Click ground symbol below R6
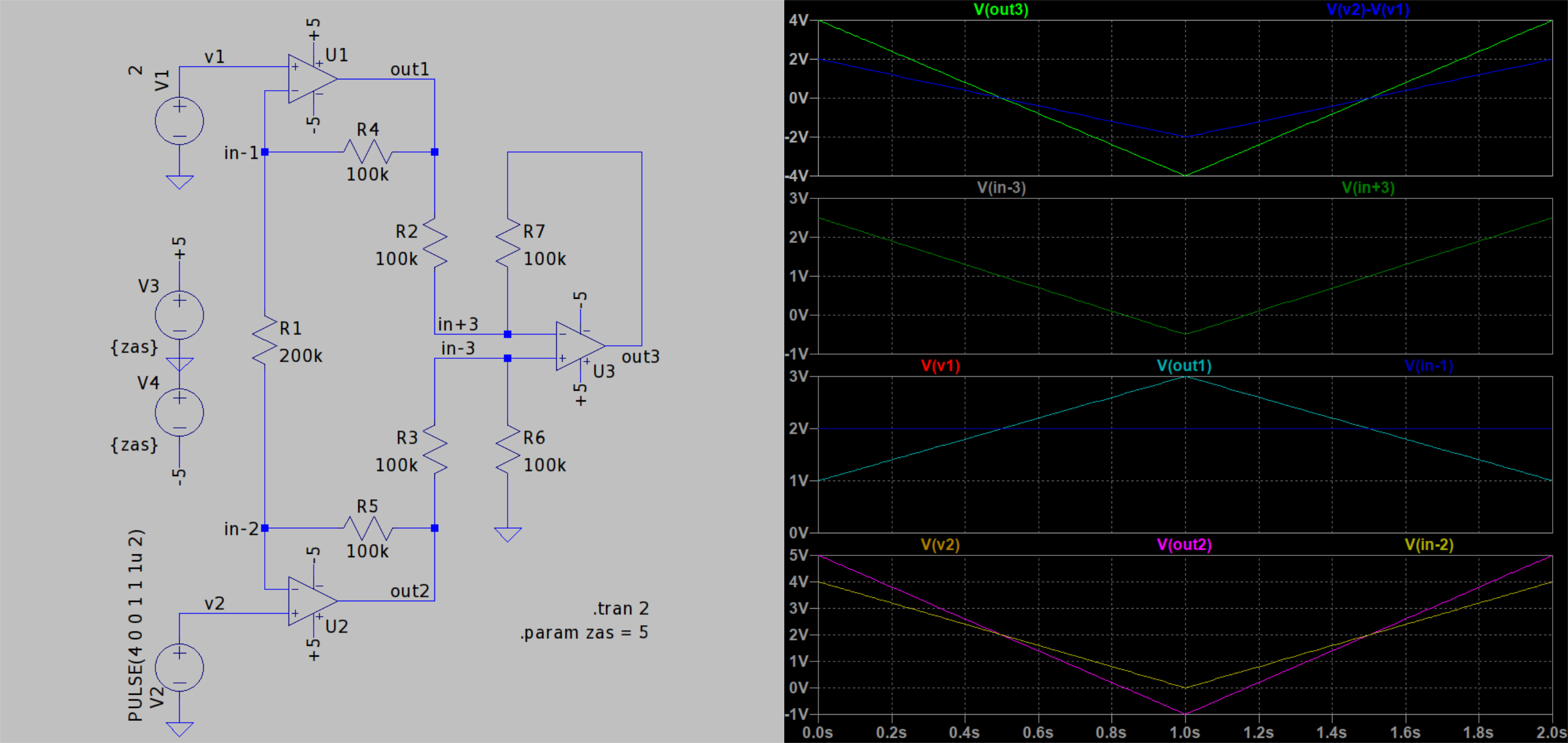The width and height of the screenshot is (1568, 743). point(508,534)
